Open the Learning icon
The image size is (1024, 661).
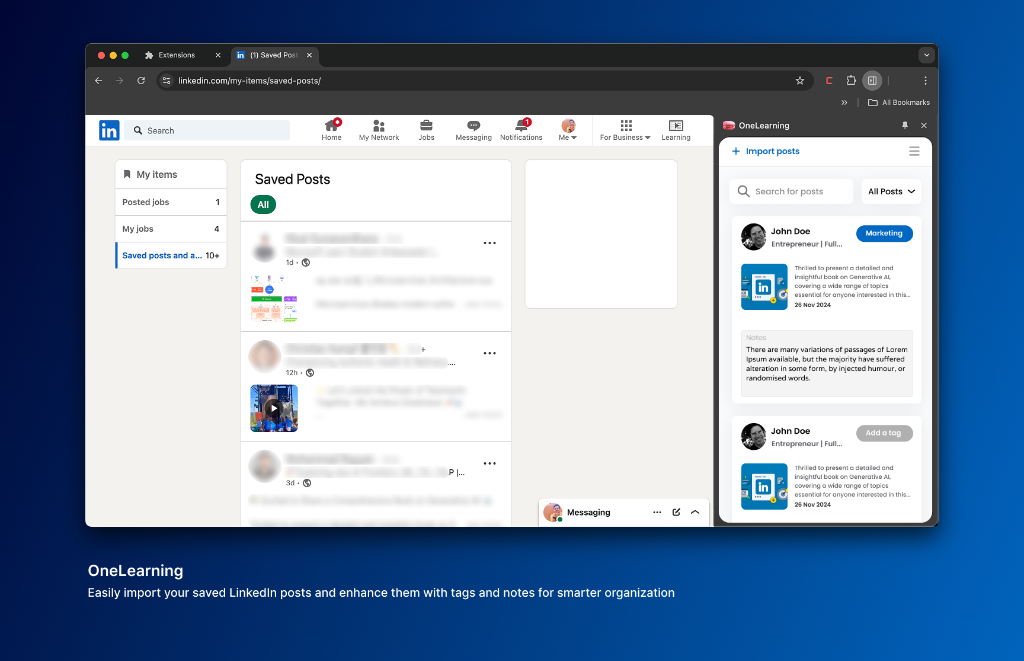coord(676,130)
